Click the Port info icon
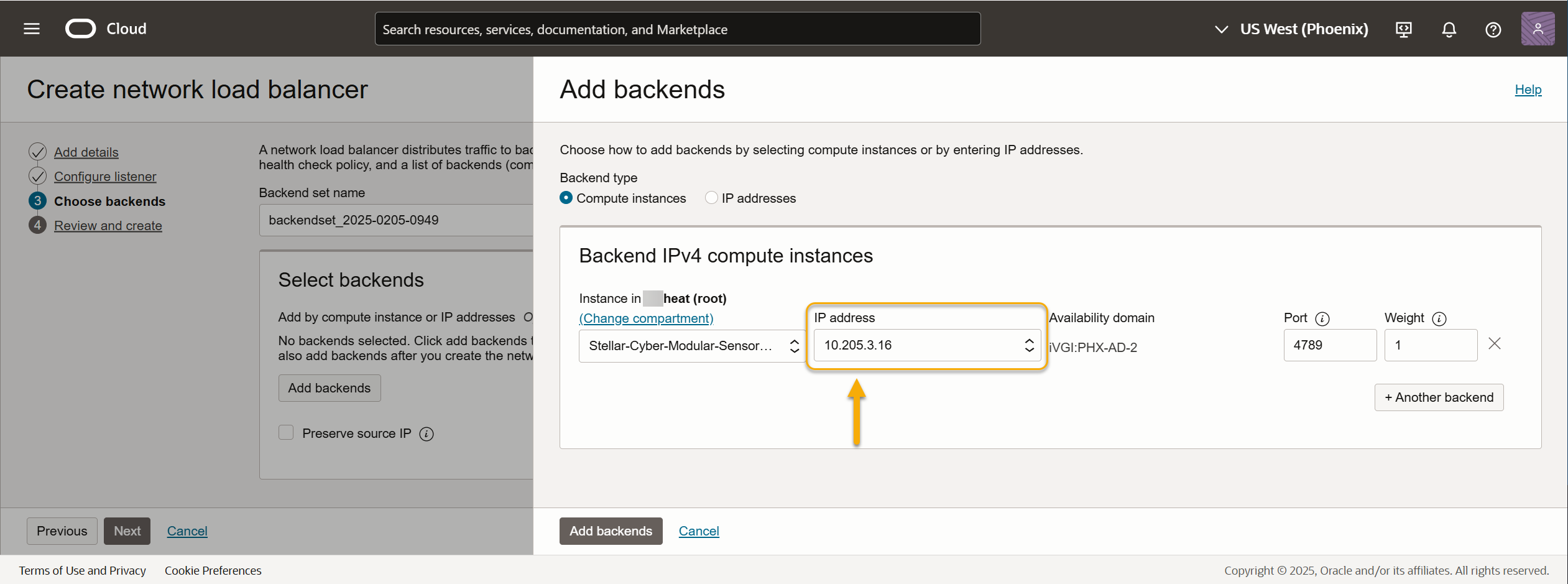This screenshot has height=584, width=1568. coord(1322,319)
